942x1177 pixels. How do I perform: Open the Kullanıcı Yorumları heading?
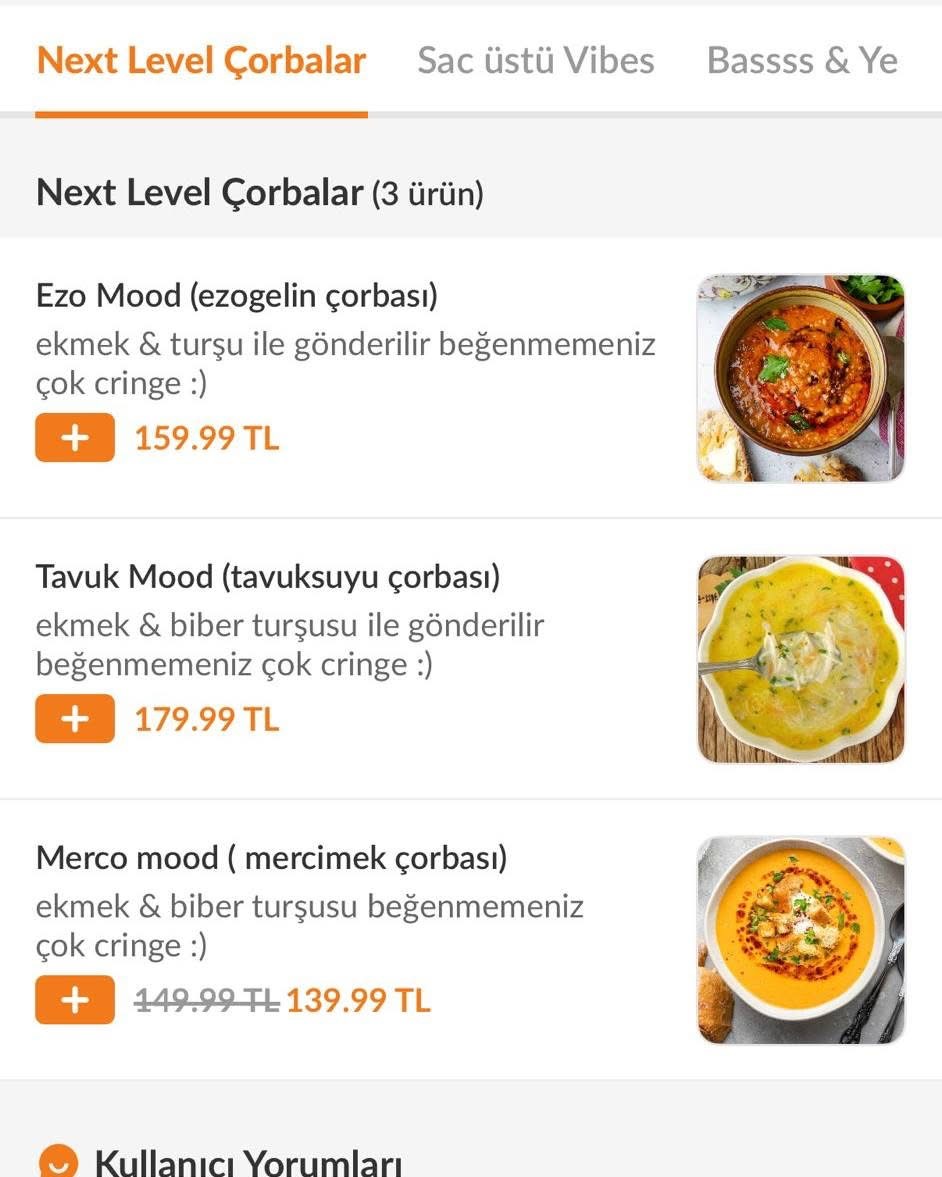pos(248,1163)
